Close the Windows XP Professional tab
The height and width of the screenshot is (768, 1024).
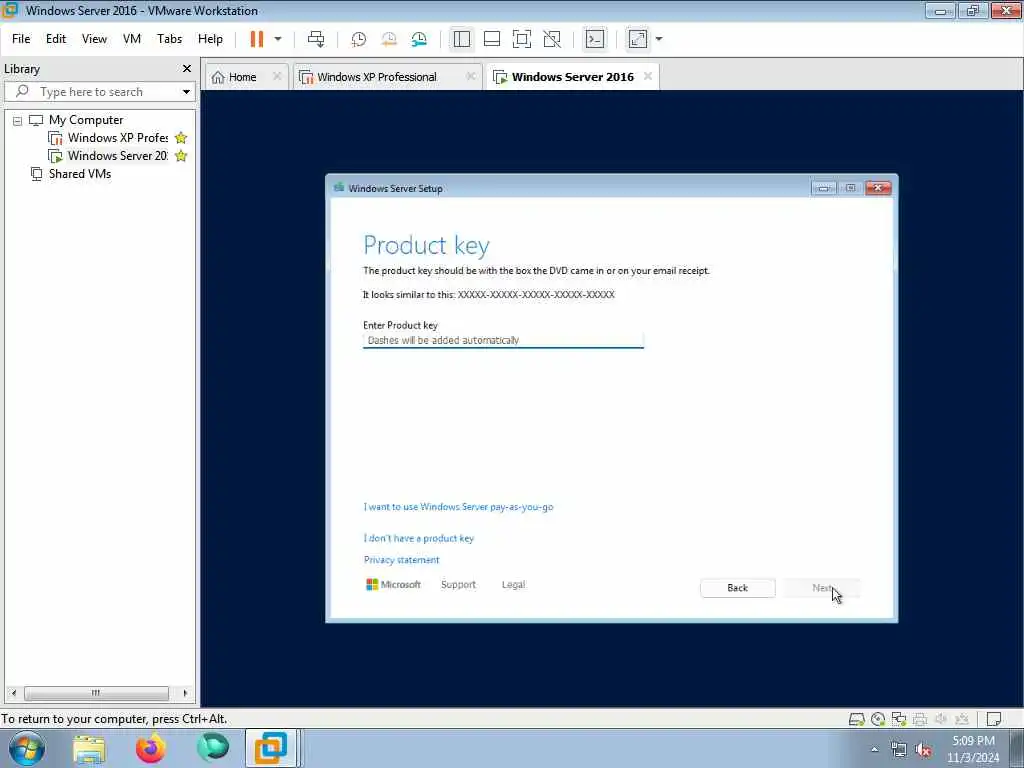click(x=470, y=76)
